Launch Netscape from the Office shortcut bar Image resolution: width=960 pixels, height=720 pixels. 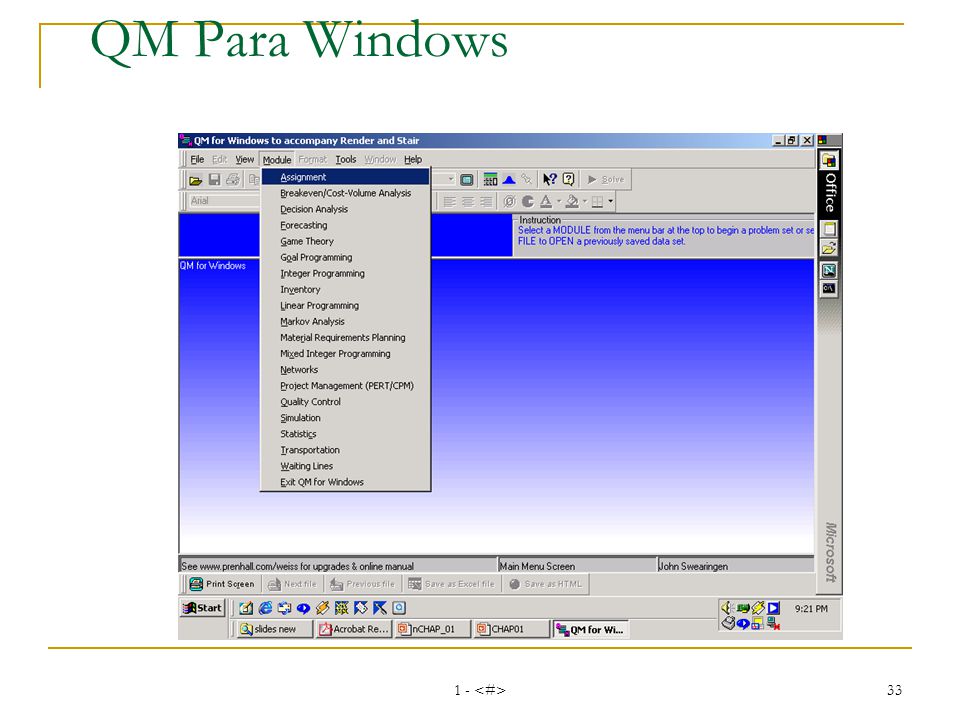tap(829, 270)
